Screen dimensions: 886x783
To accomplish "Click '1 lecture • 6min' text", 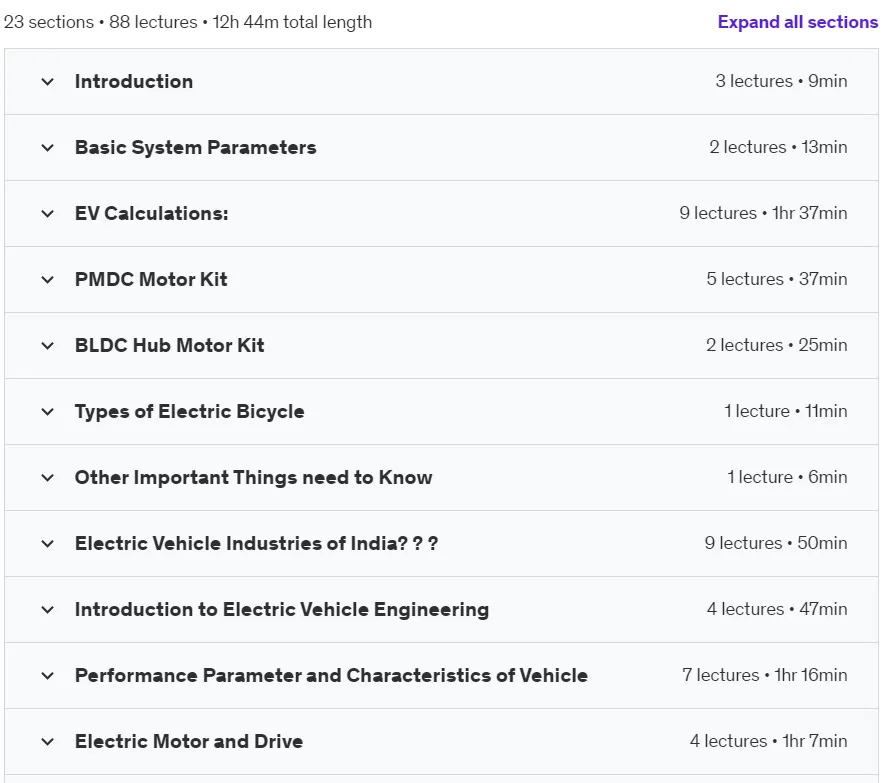I will click(787, 477).
